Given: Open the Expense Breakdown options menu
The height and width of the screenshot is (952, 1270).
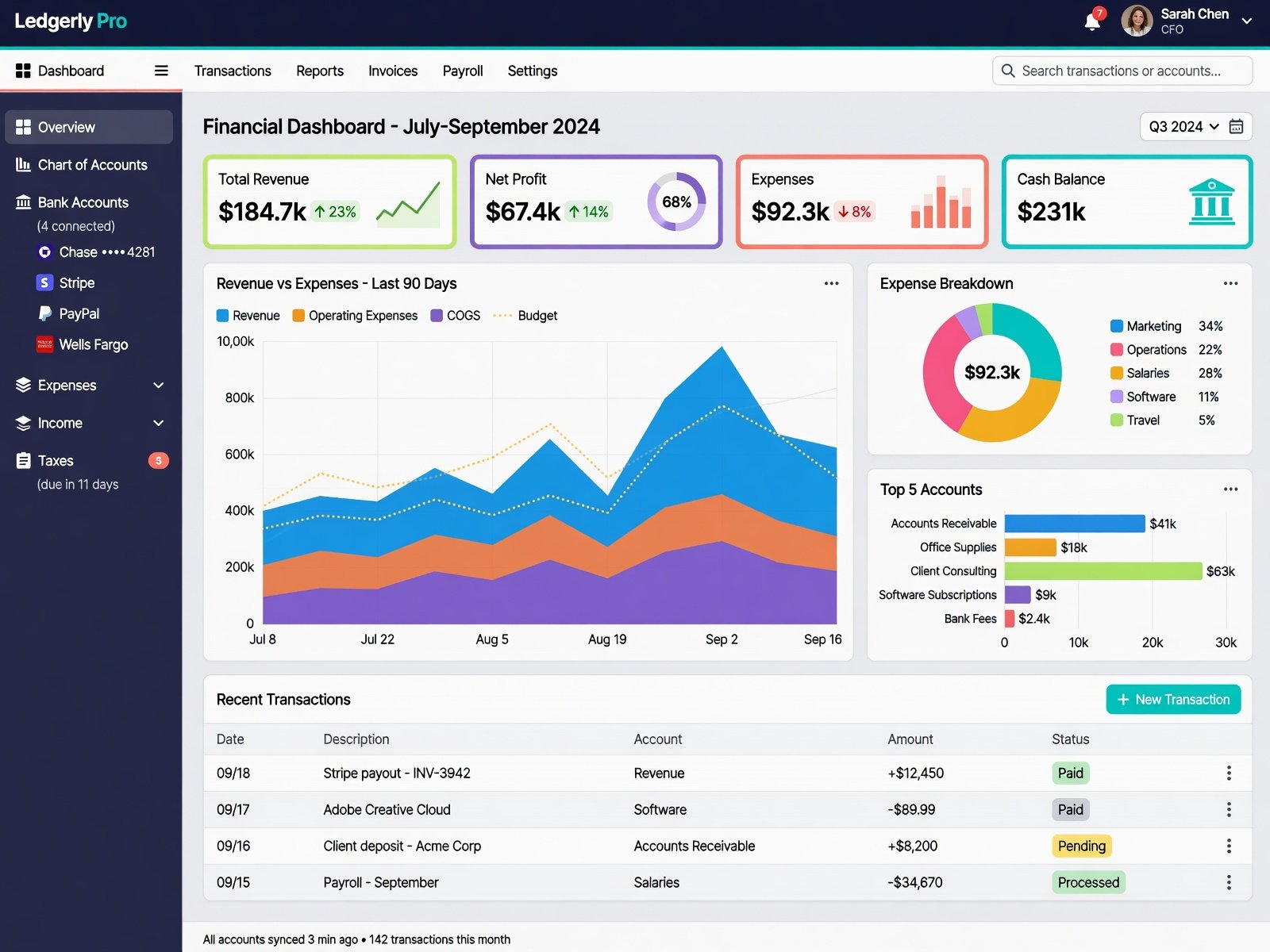Looking at the screenshot, I should pos(1230,283).
